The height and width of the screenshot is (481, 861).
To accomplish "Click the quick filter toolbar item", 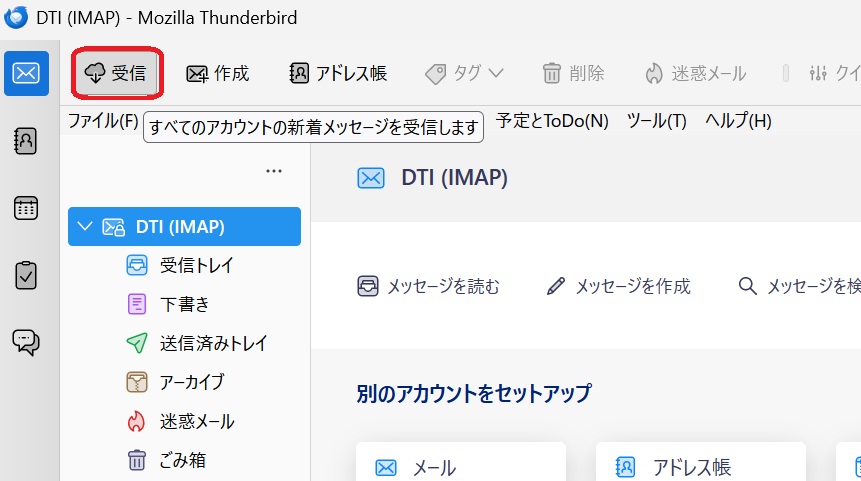I will [x=834, y=73].
